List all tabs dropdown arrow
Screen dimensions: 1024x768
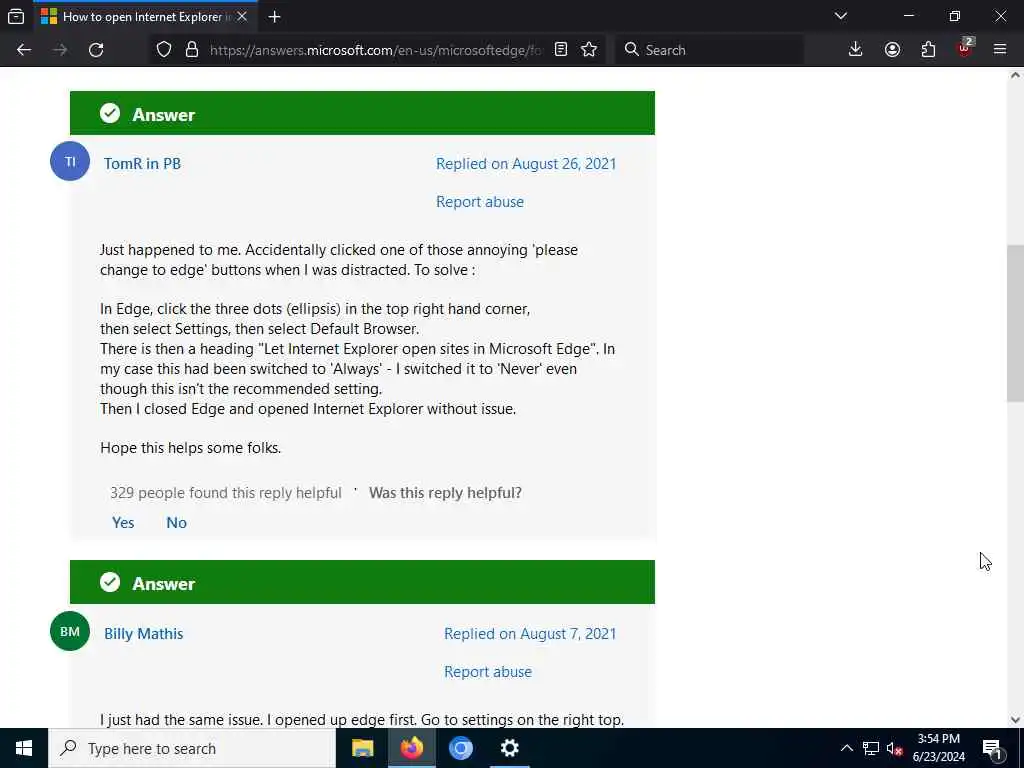[x=841, y=16]
